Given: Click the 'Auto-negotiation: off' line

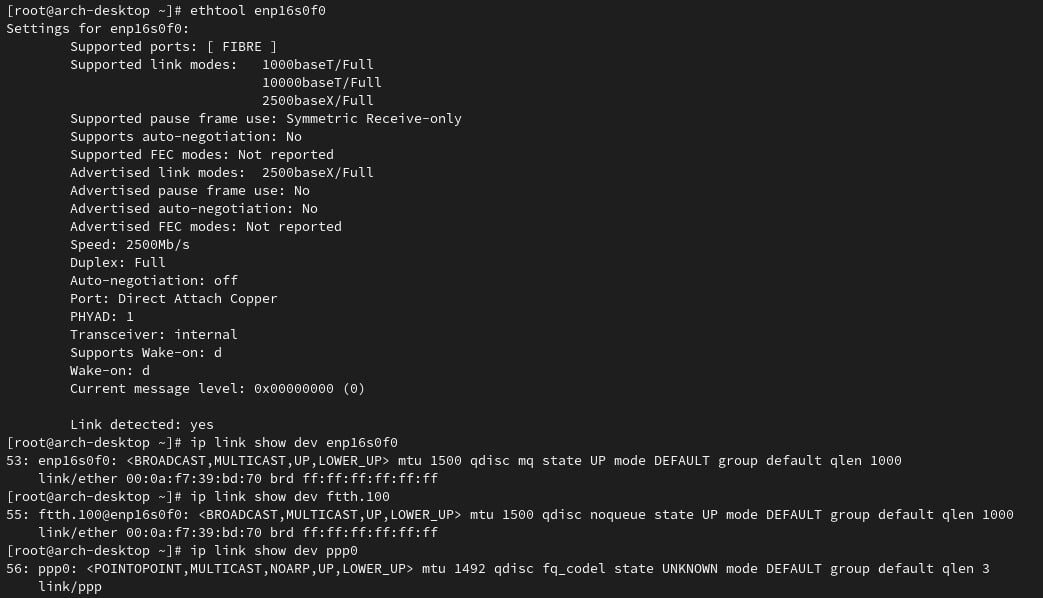Looking at the screenshot, I should pos(154,280).
